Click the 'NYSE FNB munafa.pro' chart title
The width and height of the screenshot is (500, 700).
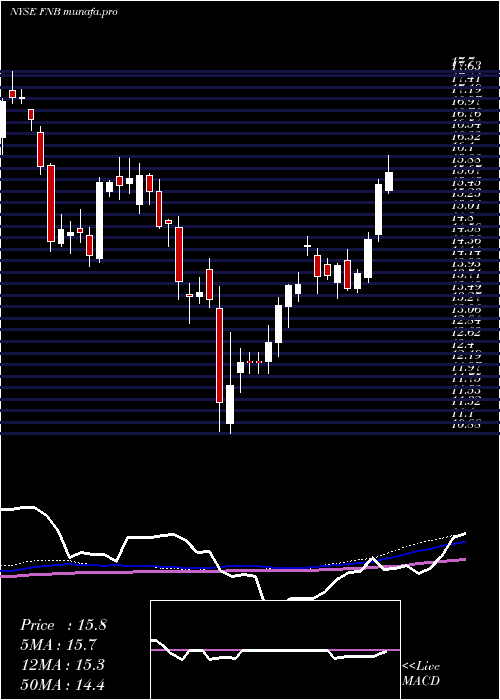coord(64,12)
